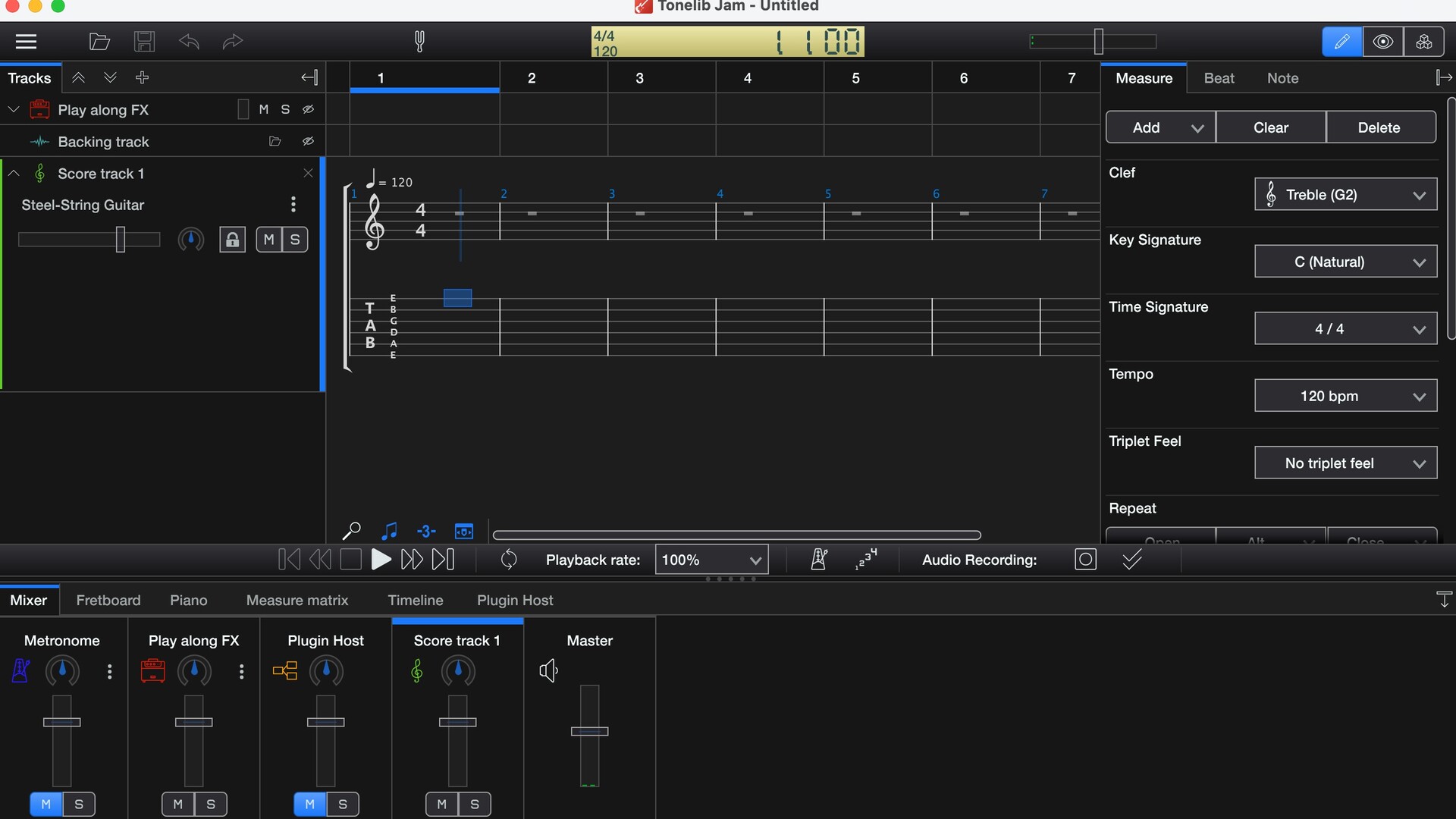Toggle the blue music note notation icon
Viewport: 1456px width, 819px height.
pyautogui.click(x=389, y=532)
